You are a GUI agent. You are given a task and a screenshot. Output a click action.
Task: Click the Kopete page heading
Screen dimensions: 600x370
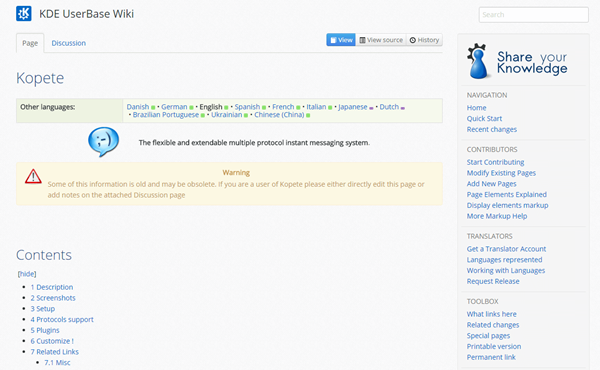tap(40, 78)
